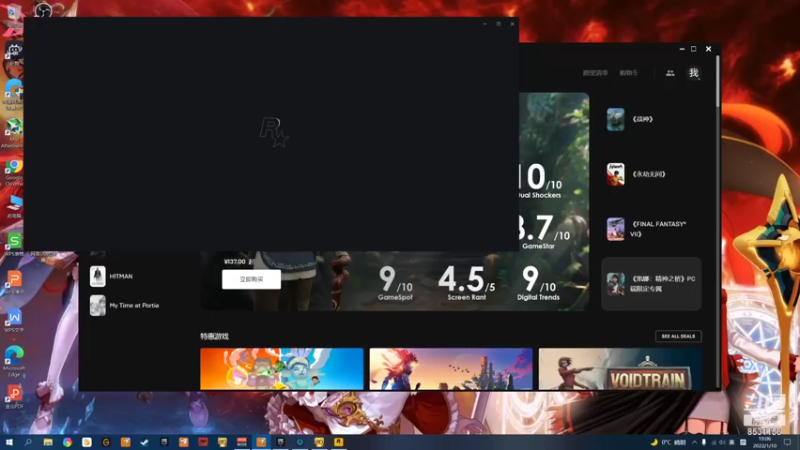Open the blue WPS Writer desktop shortcut
800x450 pixels.
14,320
